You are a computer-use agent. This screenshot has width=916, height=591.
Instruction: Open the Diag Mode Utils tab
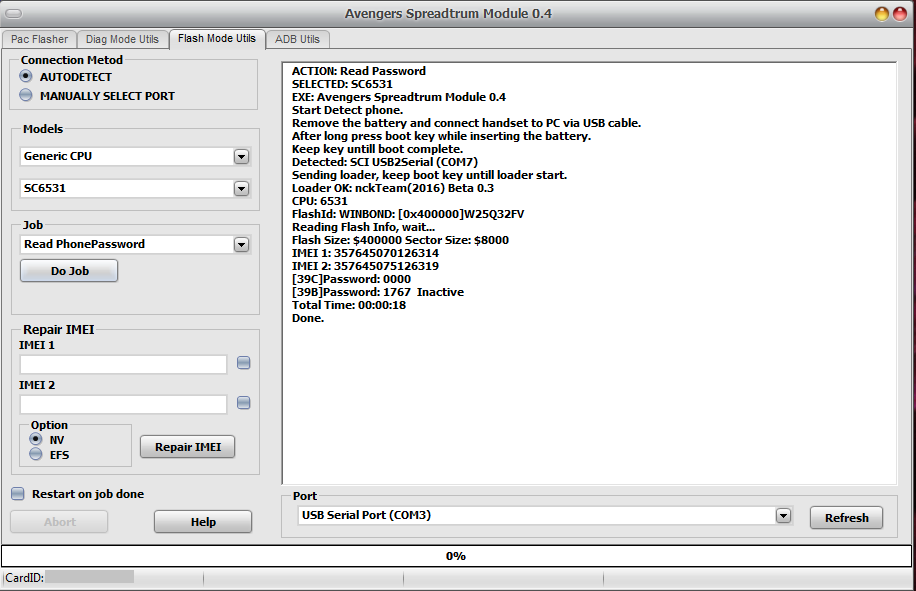tap(122, 39)
